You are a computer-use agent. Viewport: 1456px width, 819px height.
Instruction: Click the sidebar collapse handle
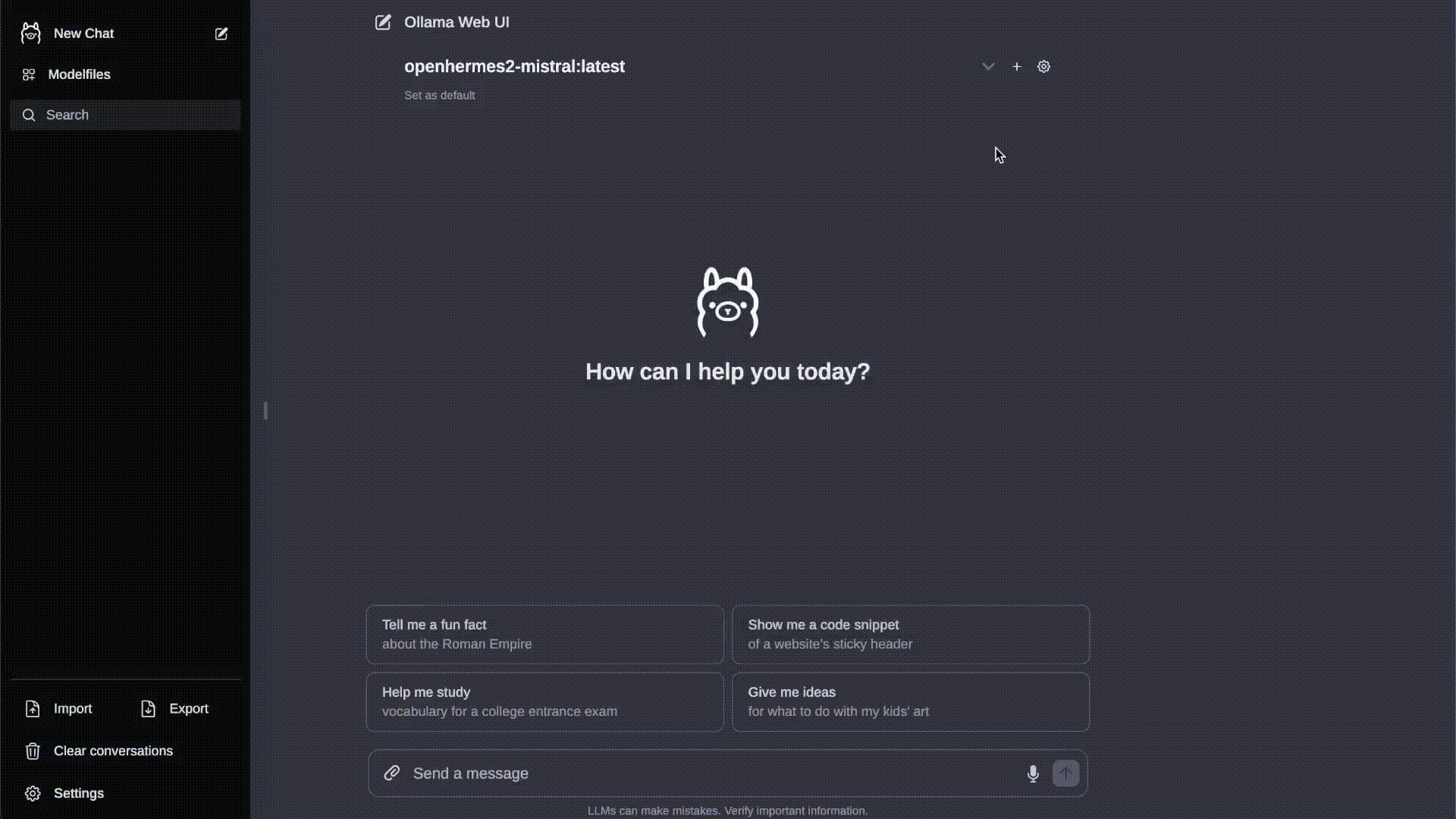pyautogui.click(x=265, y=410)
